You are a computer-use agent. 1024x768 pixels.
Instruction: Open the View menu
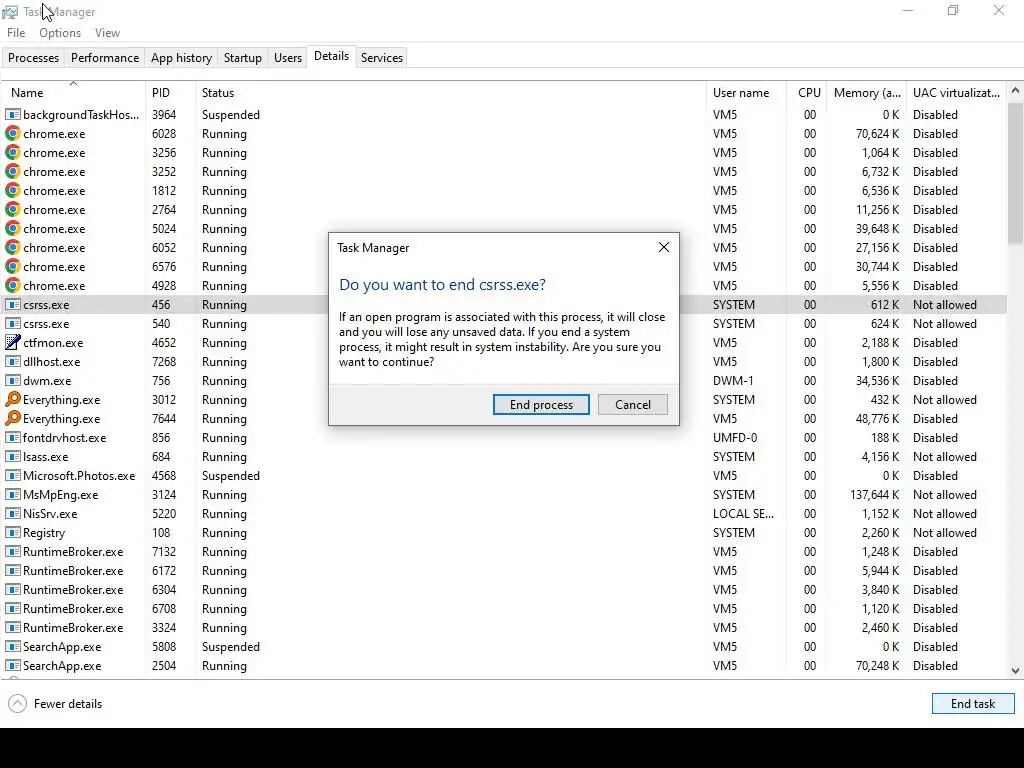pos(107,33)
